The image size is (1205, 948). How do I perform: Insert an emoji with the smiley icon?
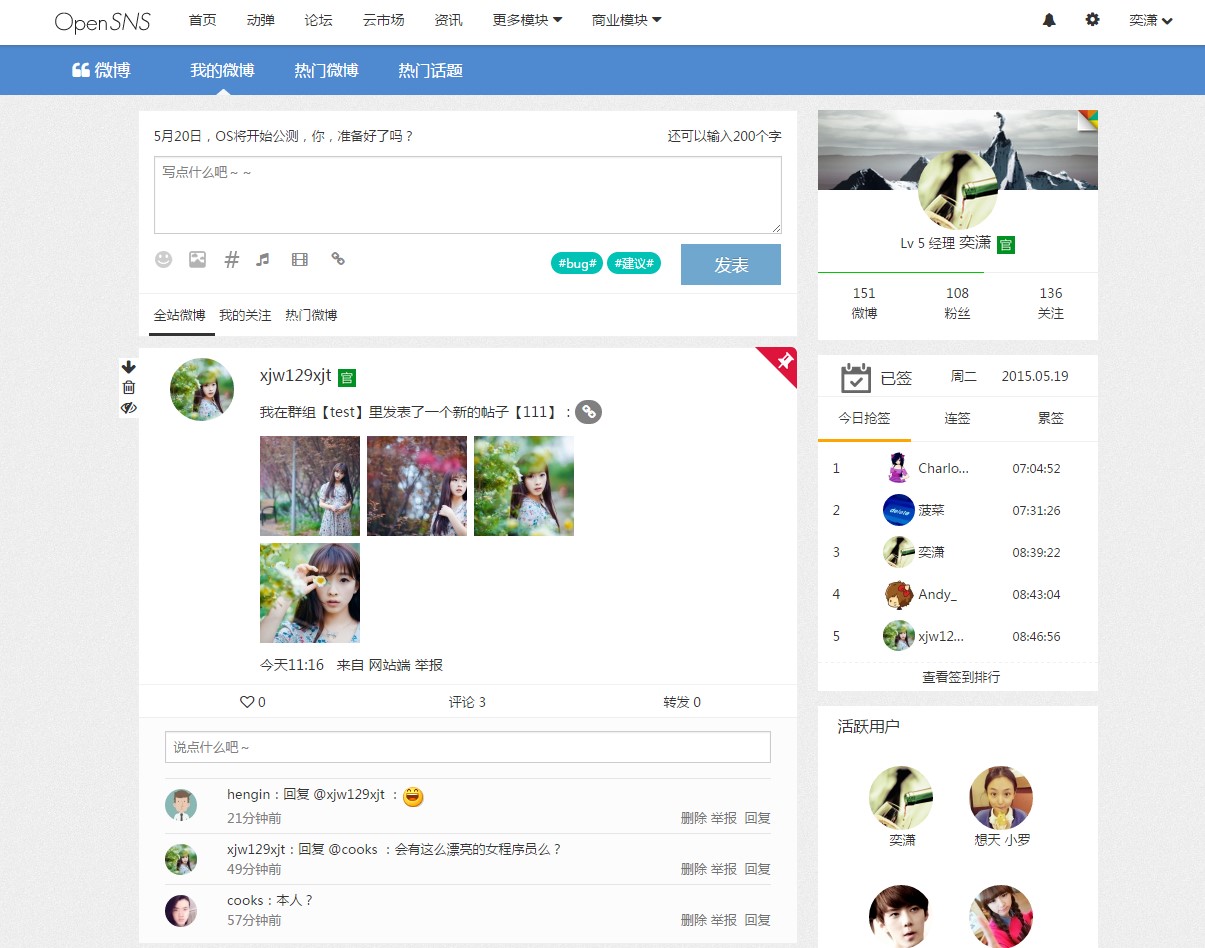click(x=164, y=259)
